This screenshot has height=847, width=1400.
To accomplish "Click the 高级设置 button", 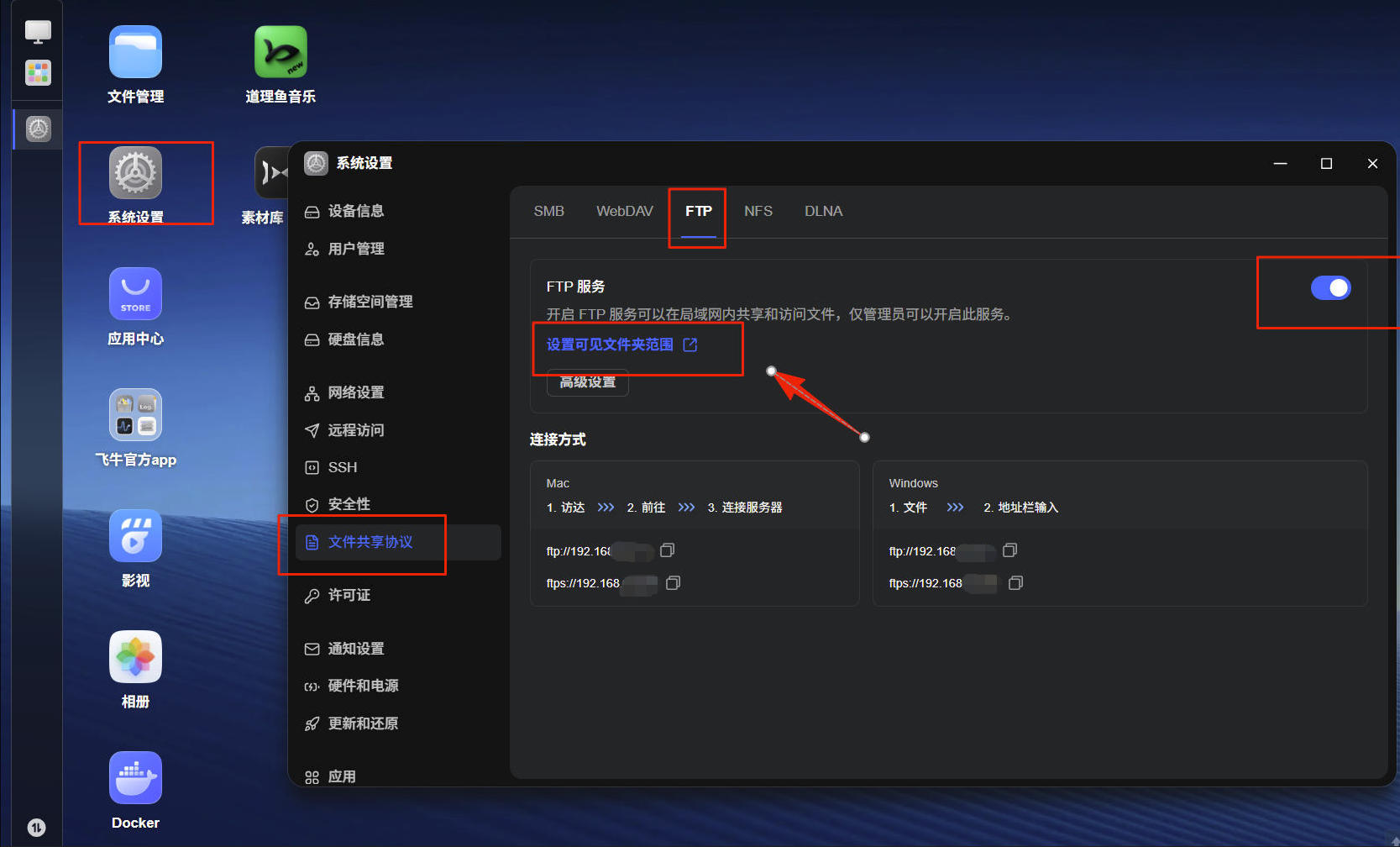I will coord(588,382).
